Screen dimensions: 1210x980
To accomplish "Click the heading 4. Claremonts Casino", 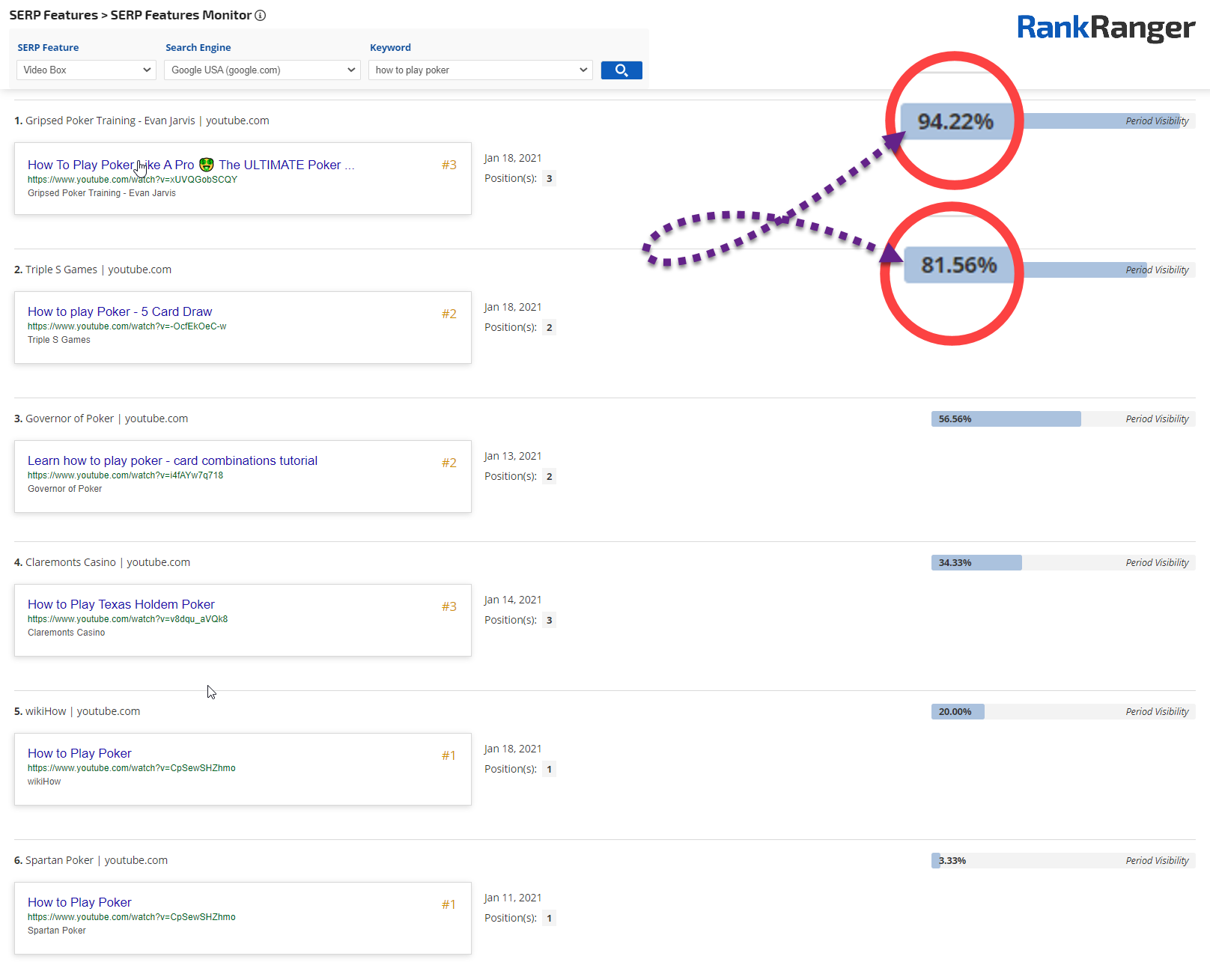I will click(102, 562).
